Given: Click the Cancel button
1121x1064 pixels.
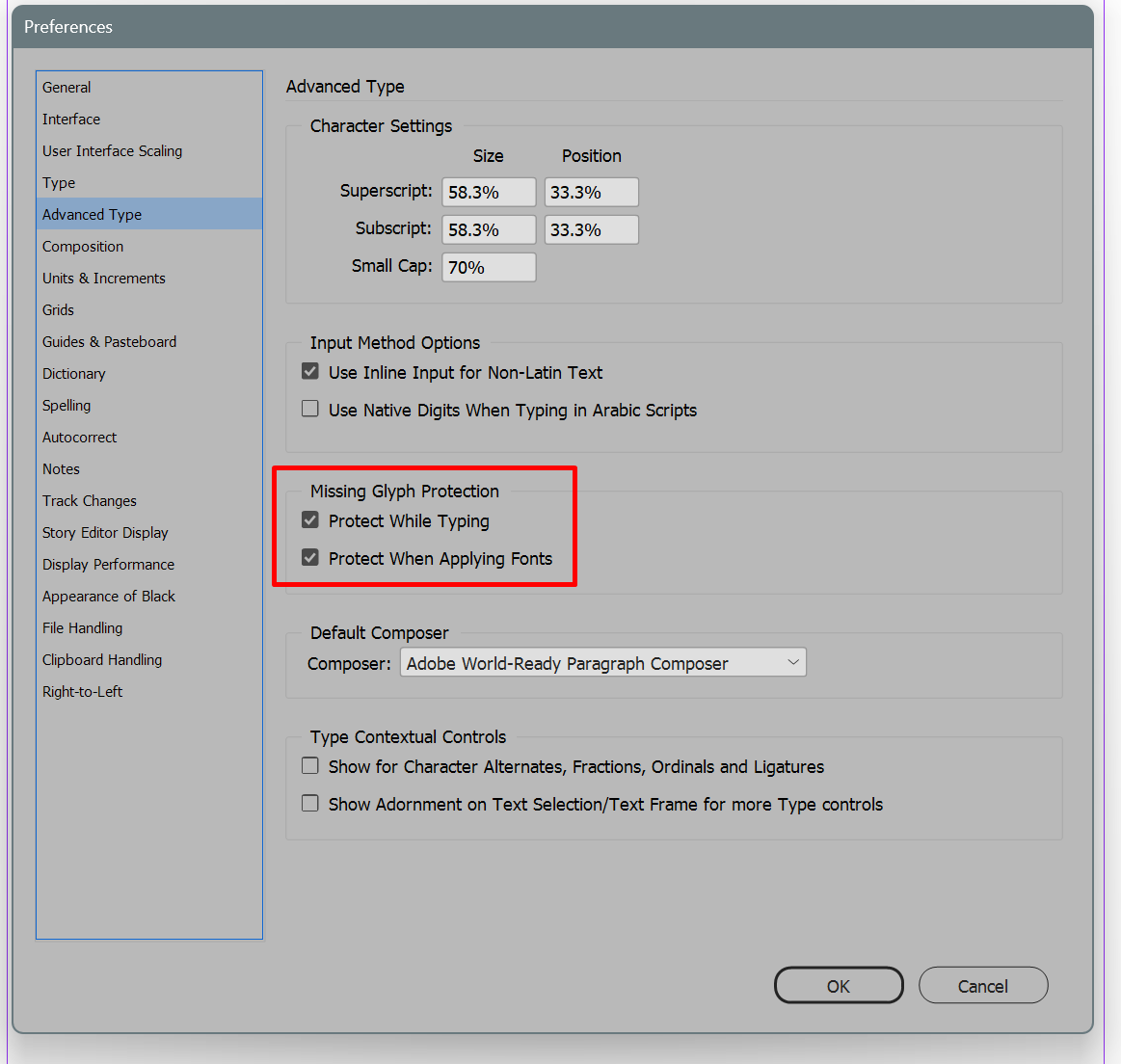Looking at the screenshot, I should 983,985.
